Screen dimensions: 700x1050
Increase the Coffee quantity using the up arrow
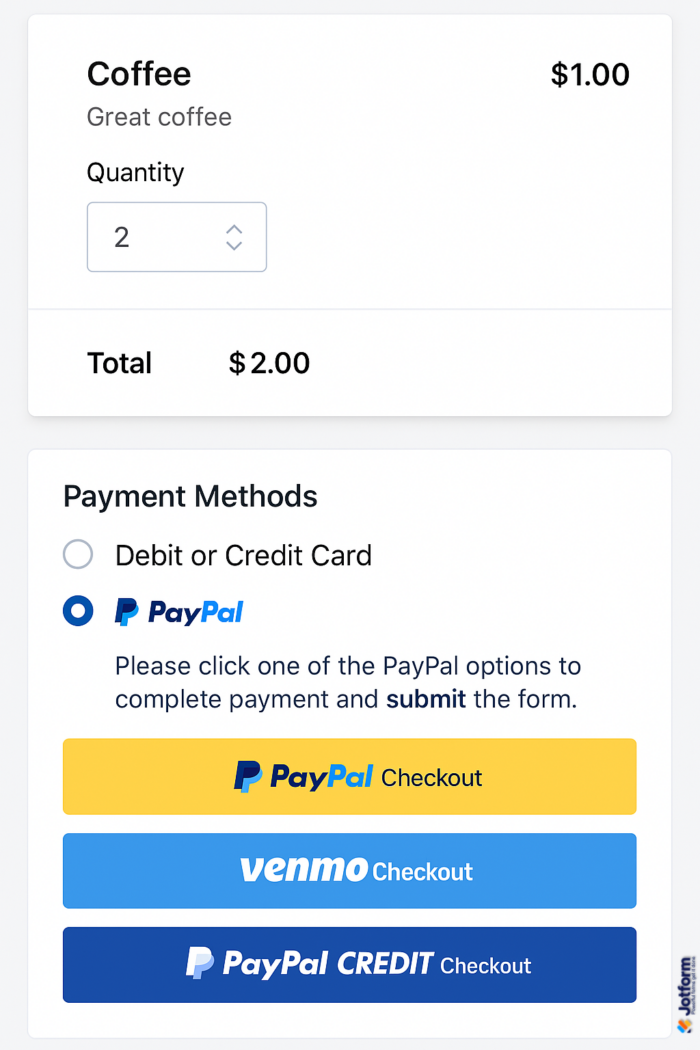coord(234,230)
